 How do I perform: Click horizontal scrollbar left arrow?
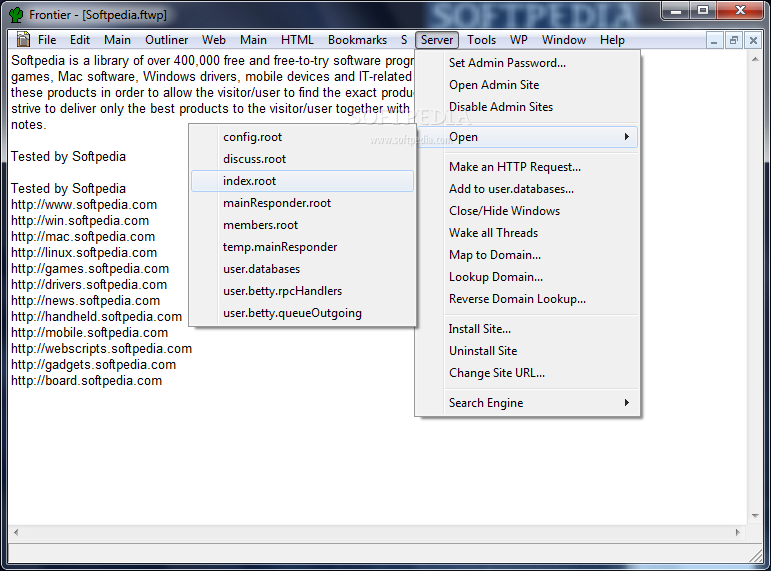(x=16, y=532)
